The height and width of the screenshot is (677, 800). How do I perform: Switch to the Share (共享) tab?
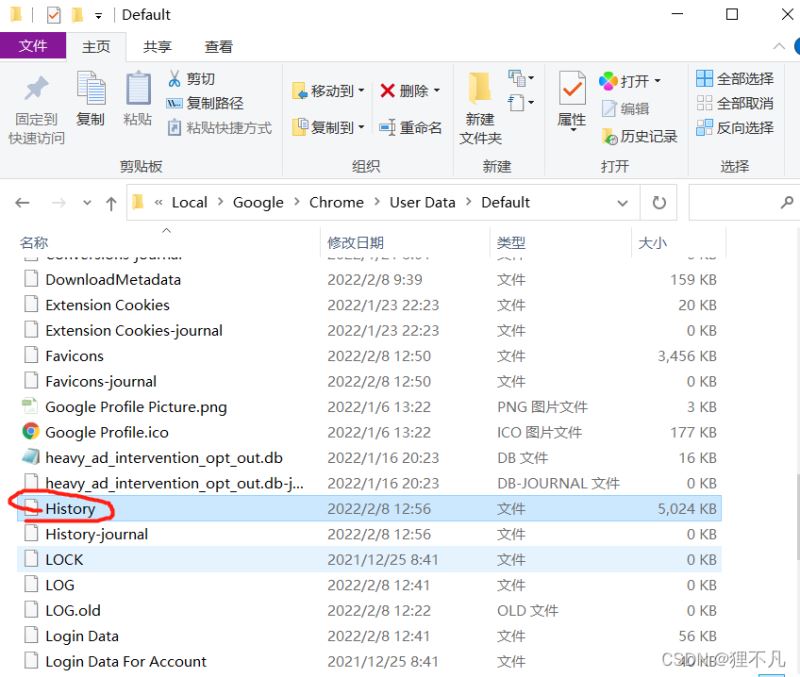pyautogui.click(x=157, y=47)
